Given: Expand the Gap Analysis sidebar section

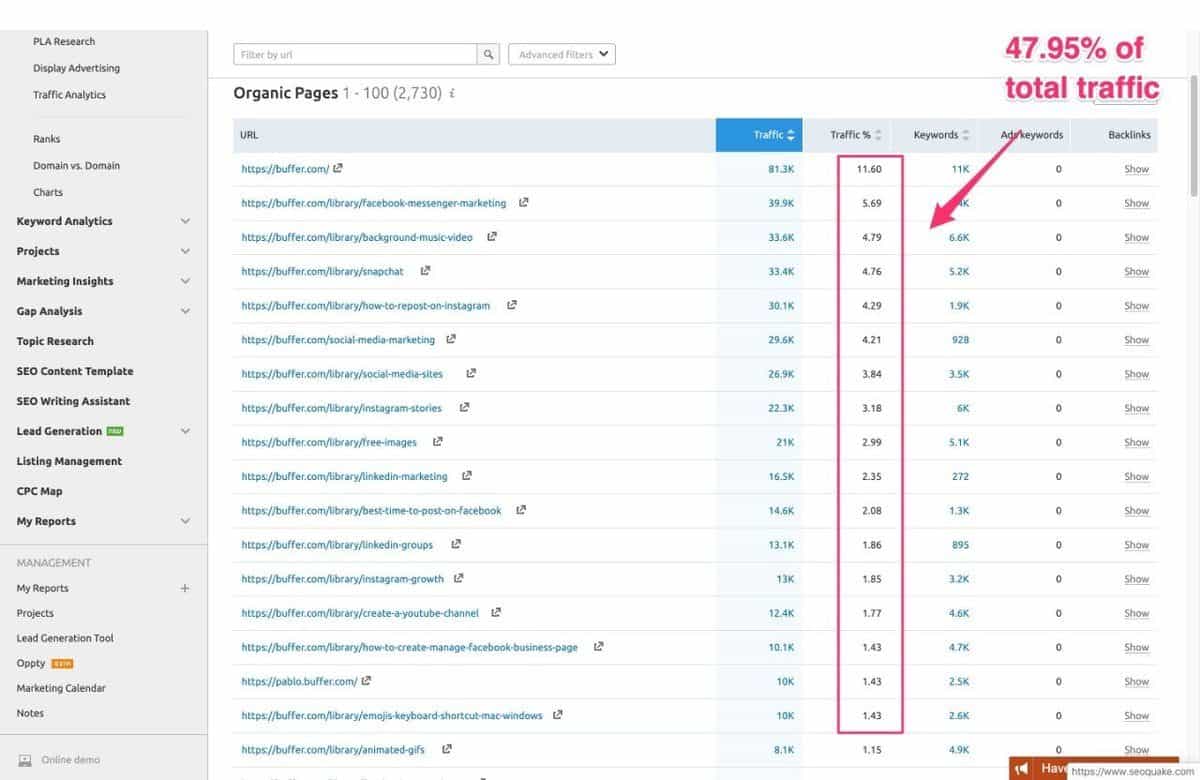Looking at the screenshot, I should coord(185,312).
